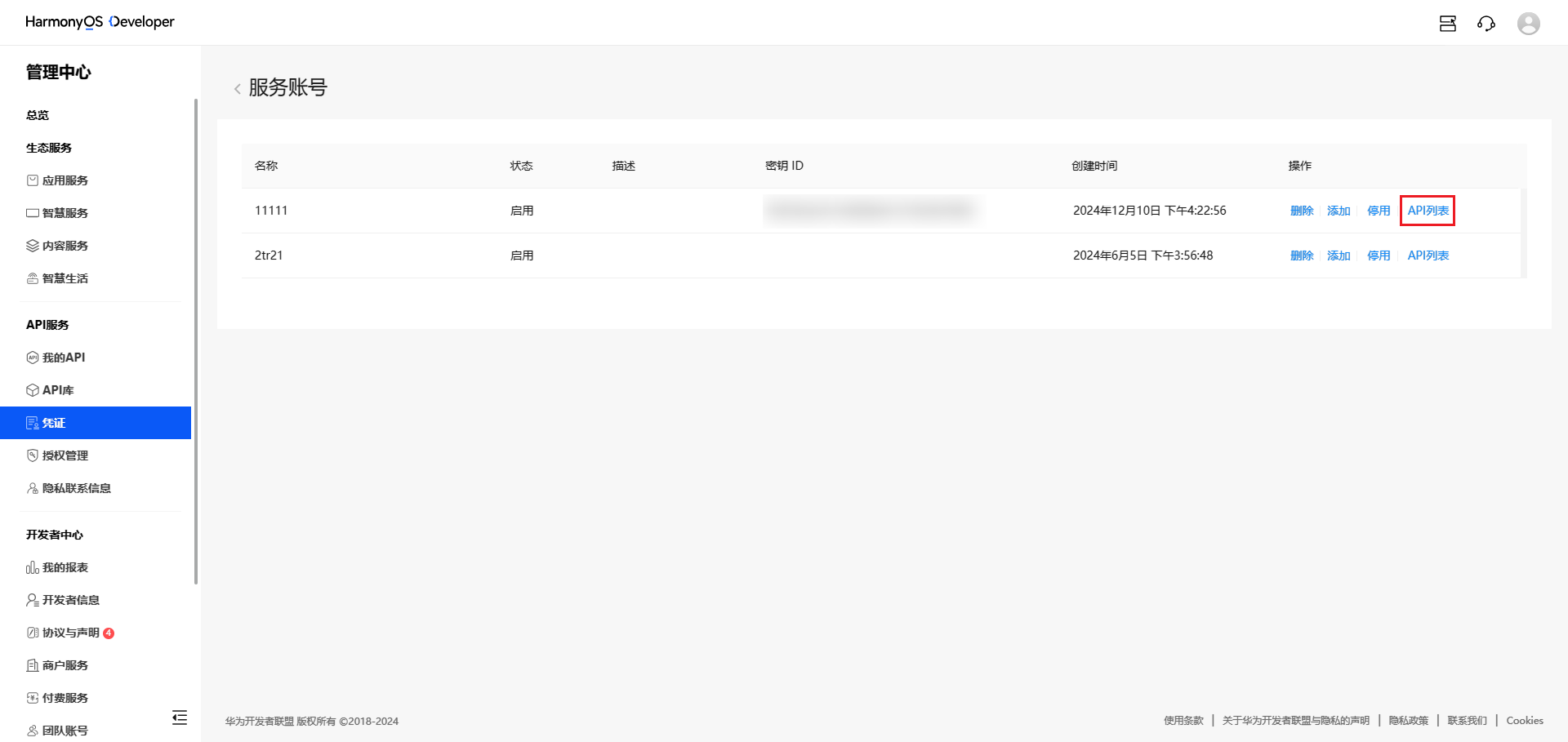Open 授权管理 in the sidebar

[65, 455]
